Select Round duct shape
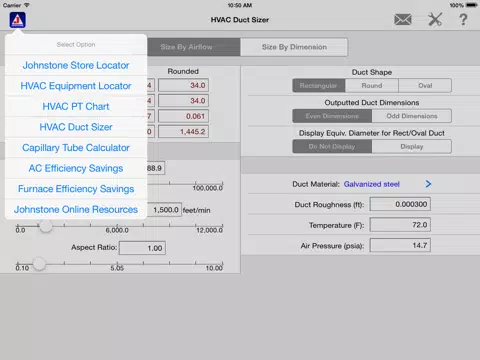This screenshot has width=480, height=360. (x=372, y=86)
